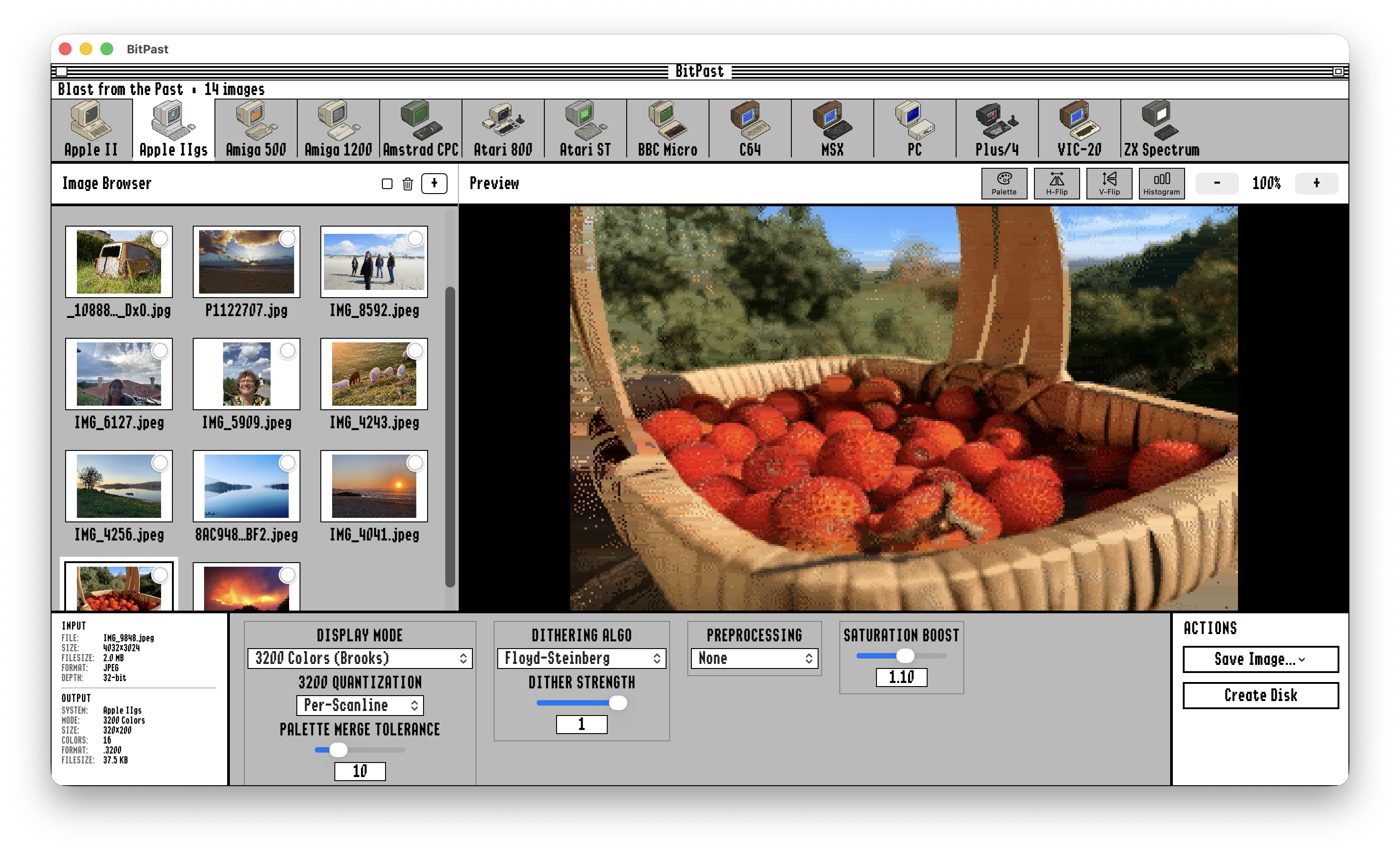Flip the preview vertically with V-Flip
Screen dimensions: 1400x853
[x=1108, y=184]
